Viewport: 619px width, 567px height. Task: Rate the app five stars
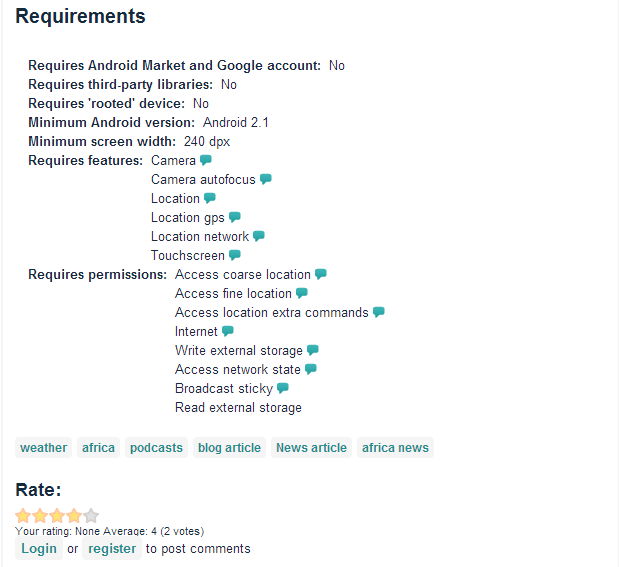92,516
